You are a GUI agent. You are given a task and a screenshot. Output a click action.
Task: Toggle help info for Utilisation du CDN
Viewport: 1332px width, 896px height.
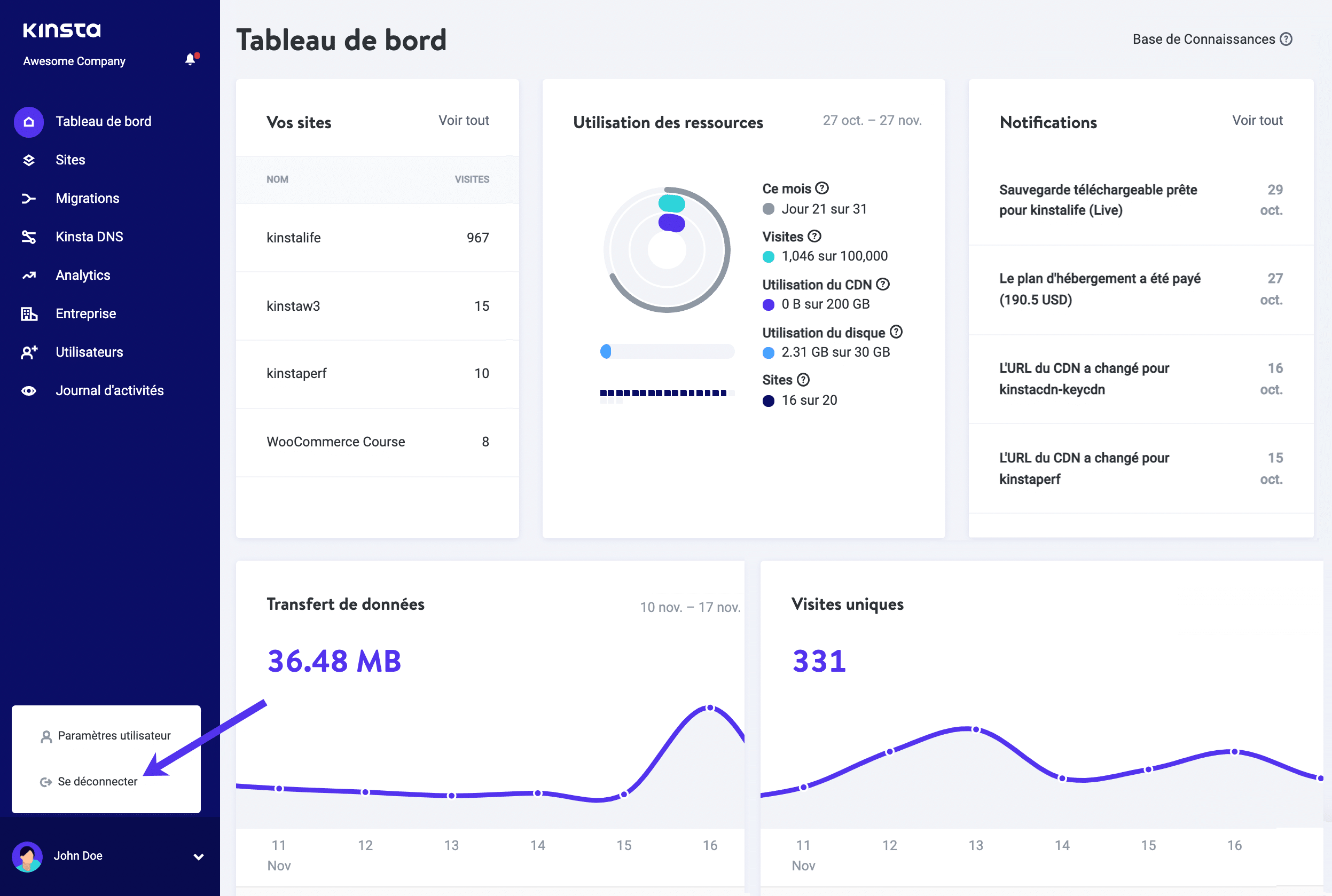pyautogui.click(x=883, y=284)
